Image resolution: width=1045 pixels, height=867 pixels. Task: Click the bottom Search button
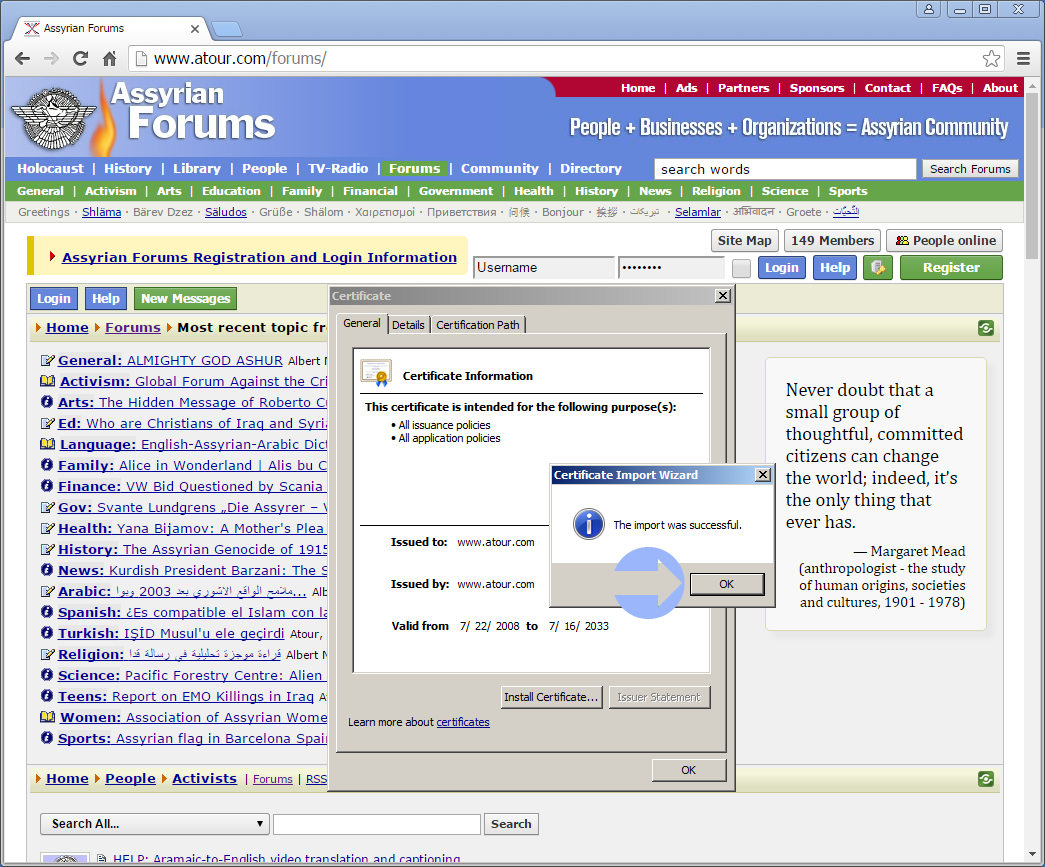point(511,824)
